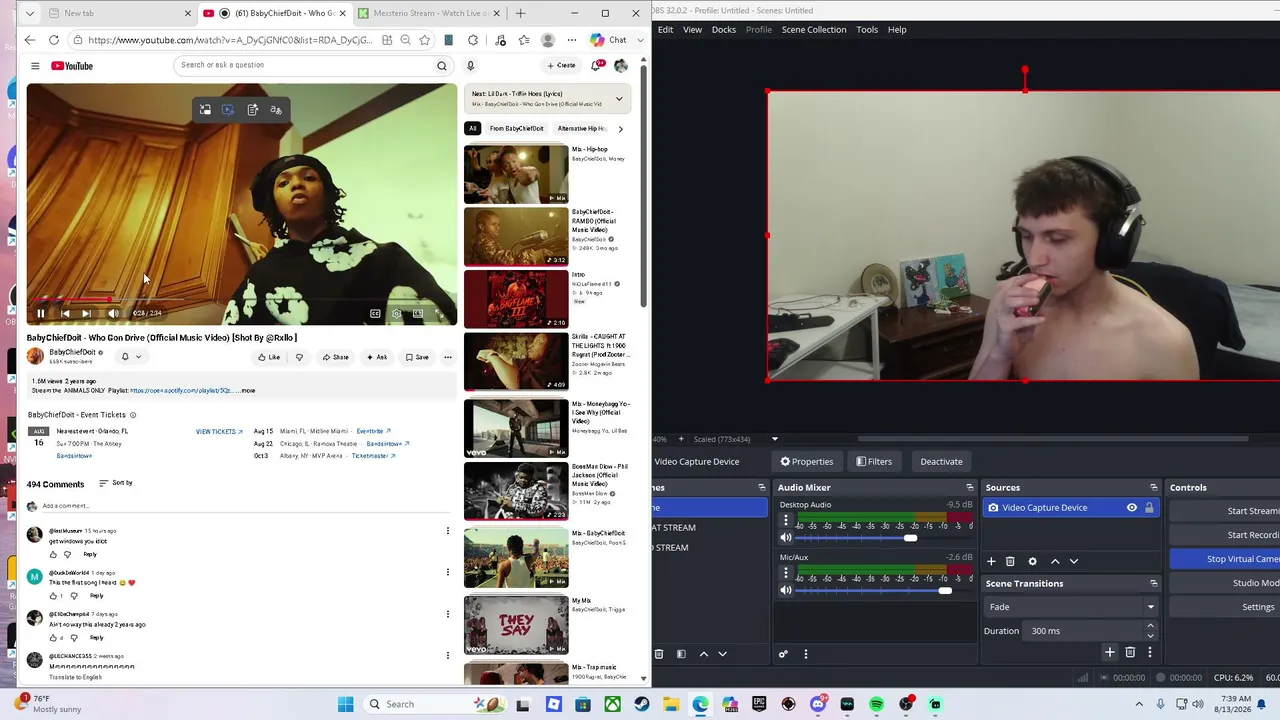
Task: Open Properties for Video Capture Device
Action: pos(807,462)
